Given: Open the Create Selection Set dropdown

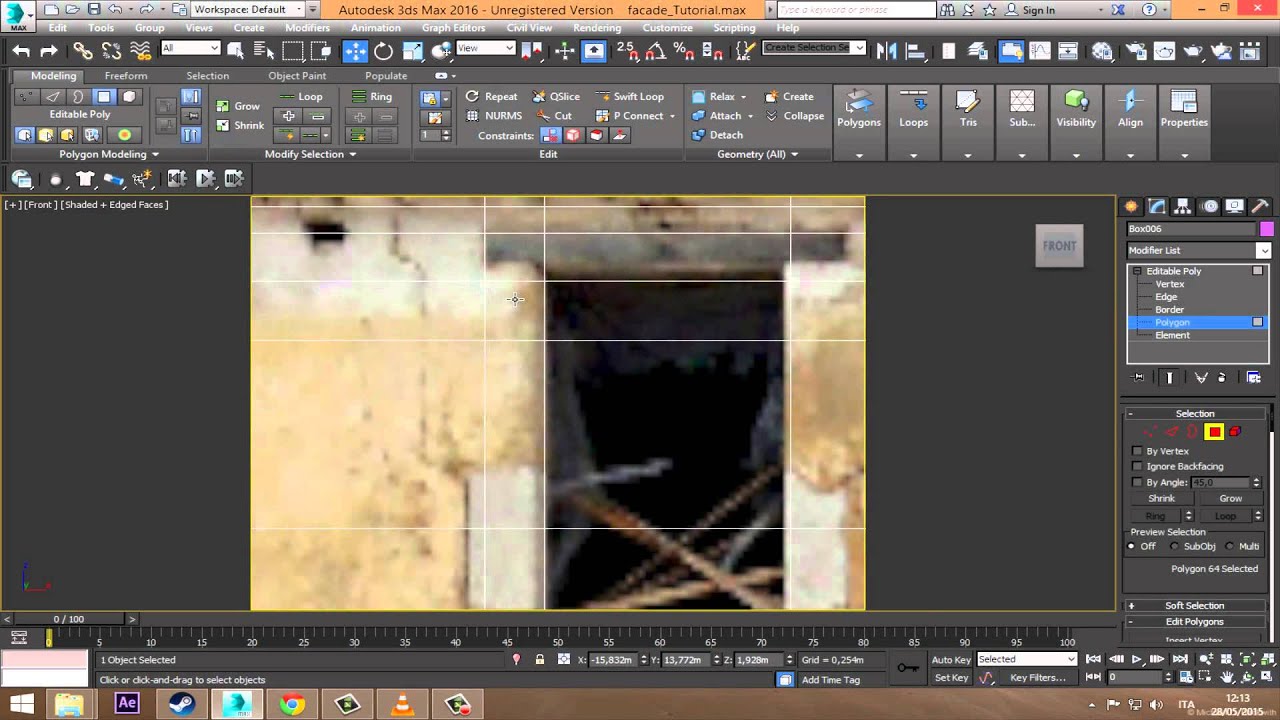Looking at the screenshot, I should (x=813, y=47).
